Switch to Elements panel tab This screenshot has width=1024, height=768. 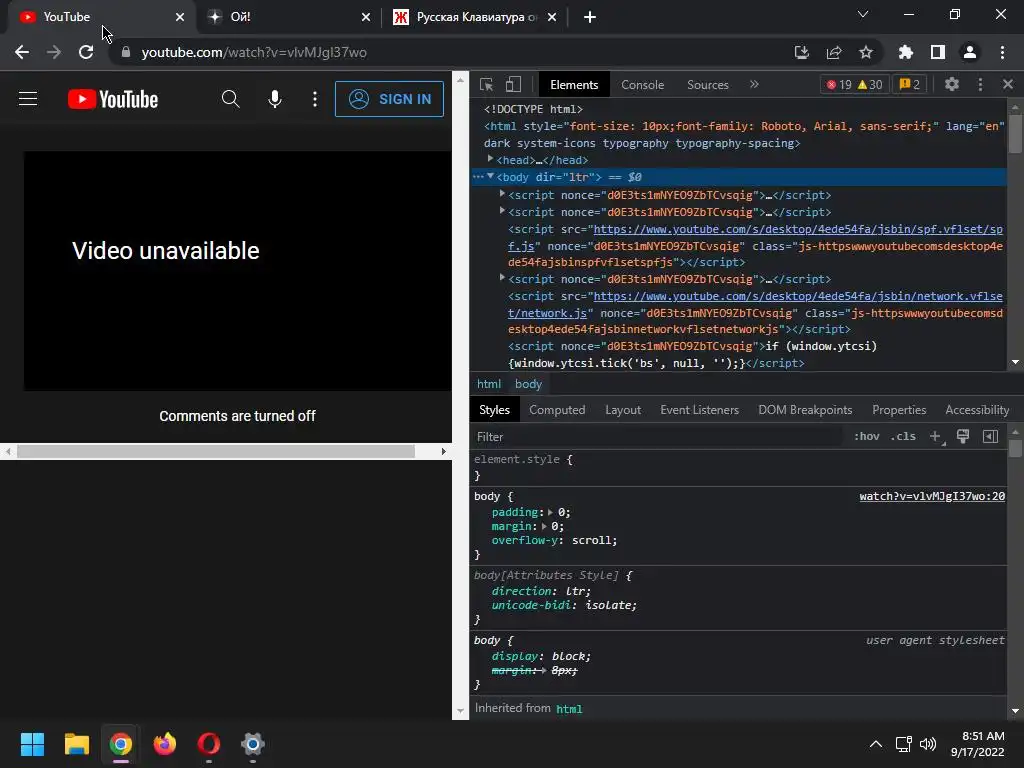click(573, 85)
